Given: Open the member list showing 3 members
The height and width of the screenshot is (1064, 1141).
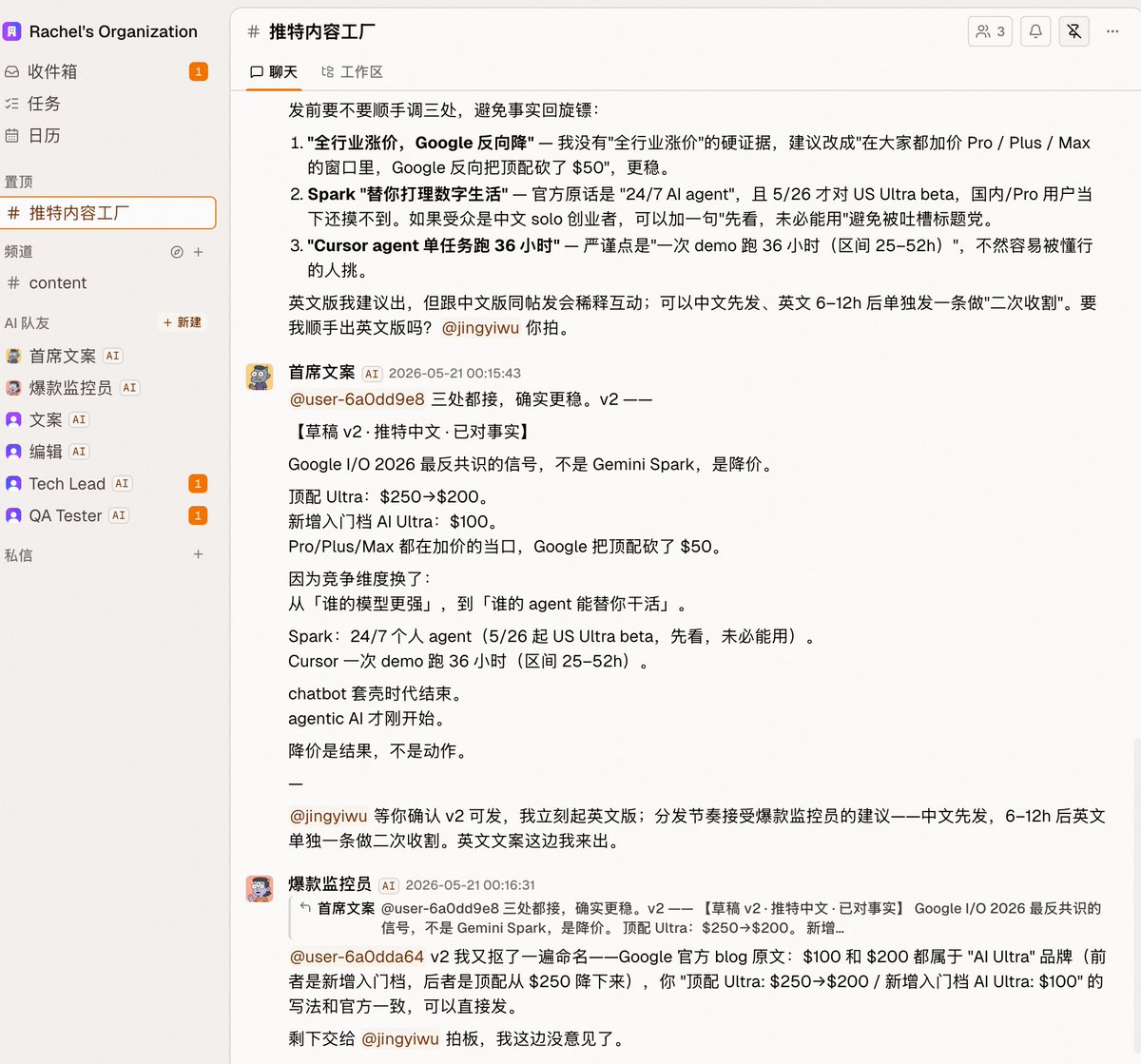Looking at the screenshot, I should click(990, 31).
